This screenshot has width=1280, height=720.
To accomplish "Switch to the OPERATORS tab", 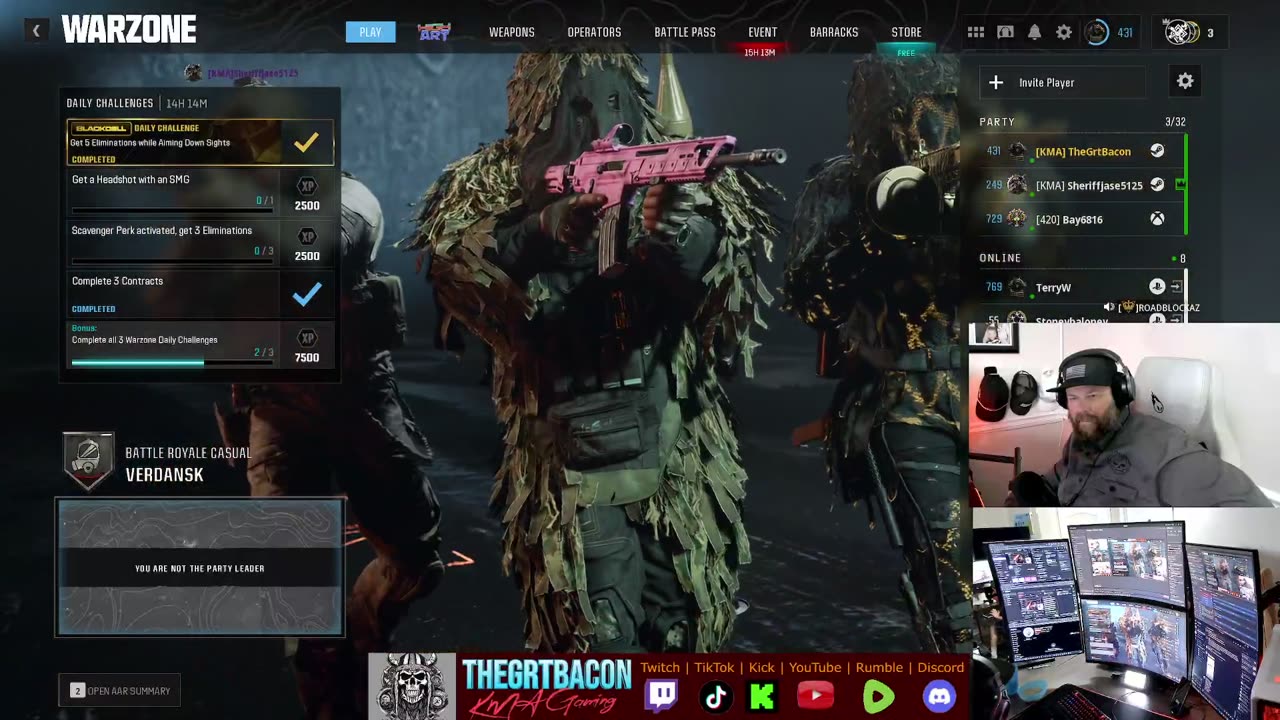I will (594, 32).
